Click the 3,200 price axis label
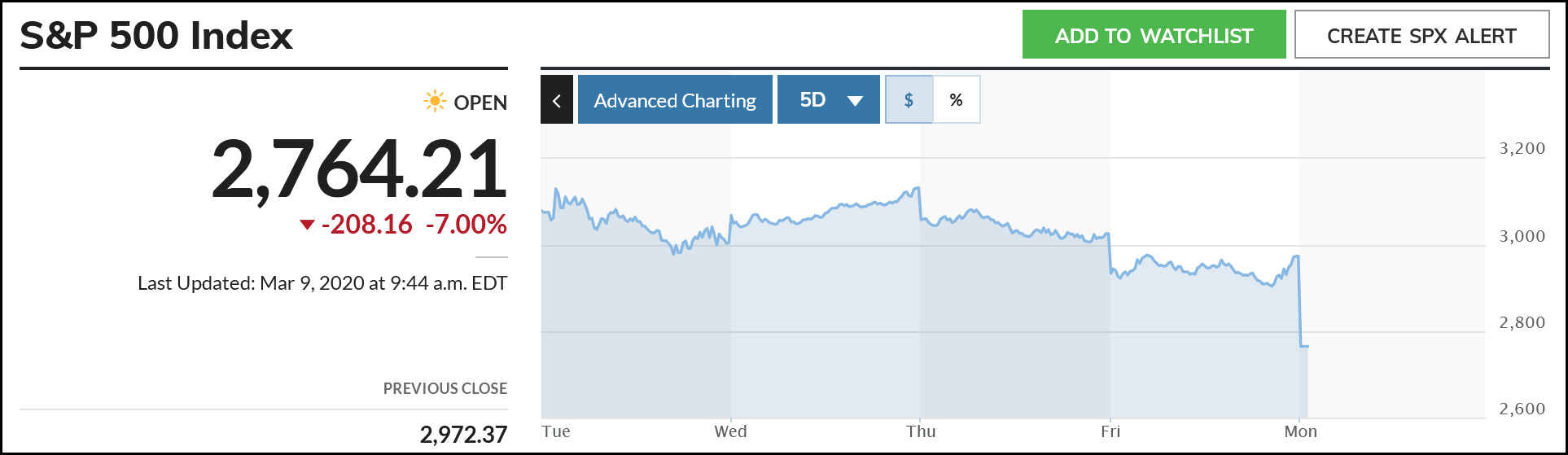The height and width of the screenshot is (455, 1568). point(1522,149)
